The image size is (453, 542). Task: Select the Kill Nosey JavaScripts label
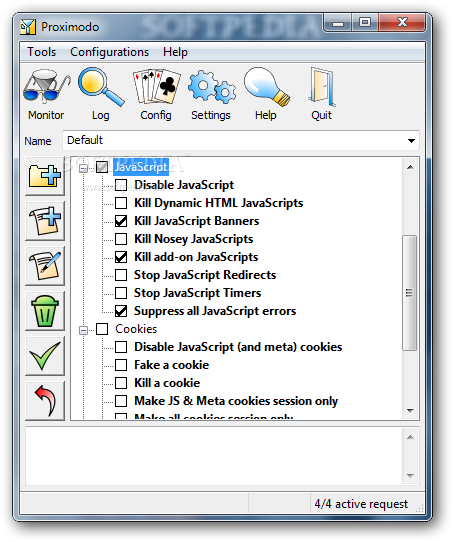click(194, 239)
